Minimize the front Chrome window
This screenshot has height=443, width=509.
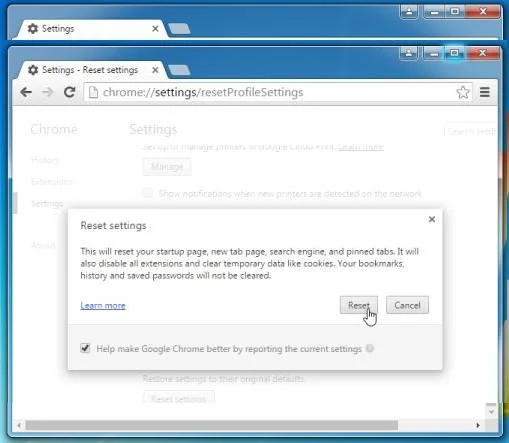pyautogui.click(x=433, y=53)
